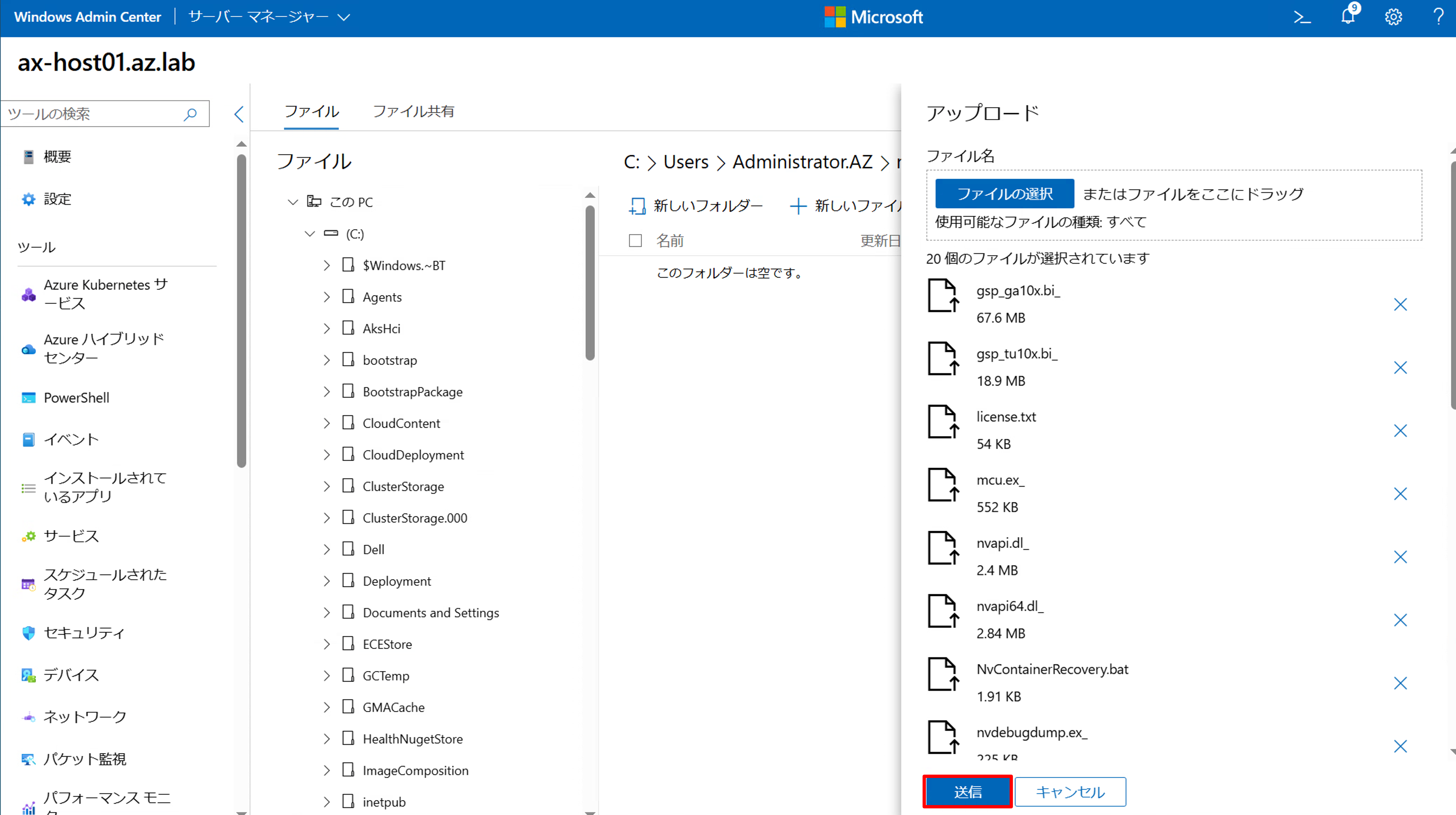Remove NvContainerRecovery.bat from upload list

tap(1400, 683)
